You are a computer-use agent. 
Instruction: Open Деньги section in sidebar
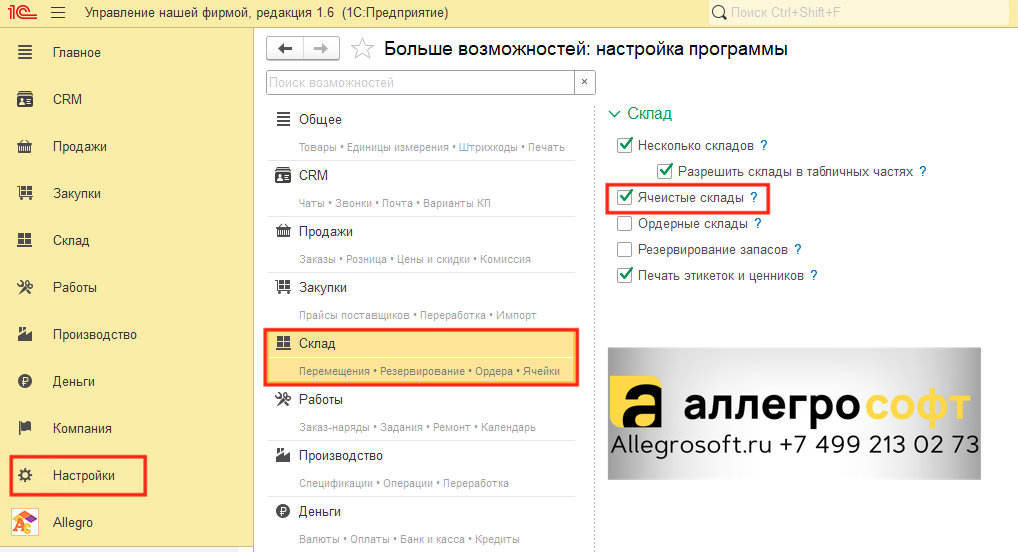pyautogui.click(x=73, y=381)
